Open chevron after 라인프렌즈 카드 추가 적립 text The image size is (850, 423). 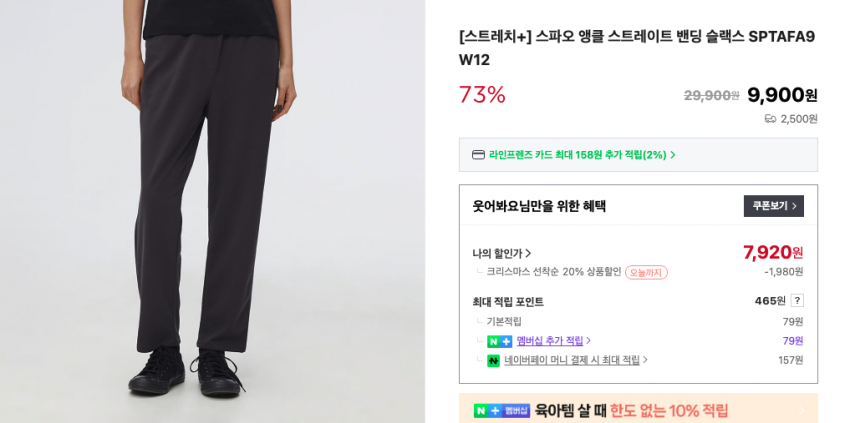click(673, 155)
